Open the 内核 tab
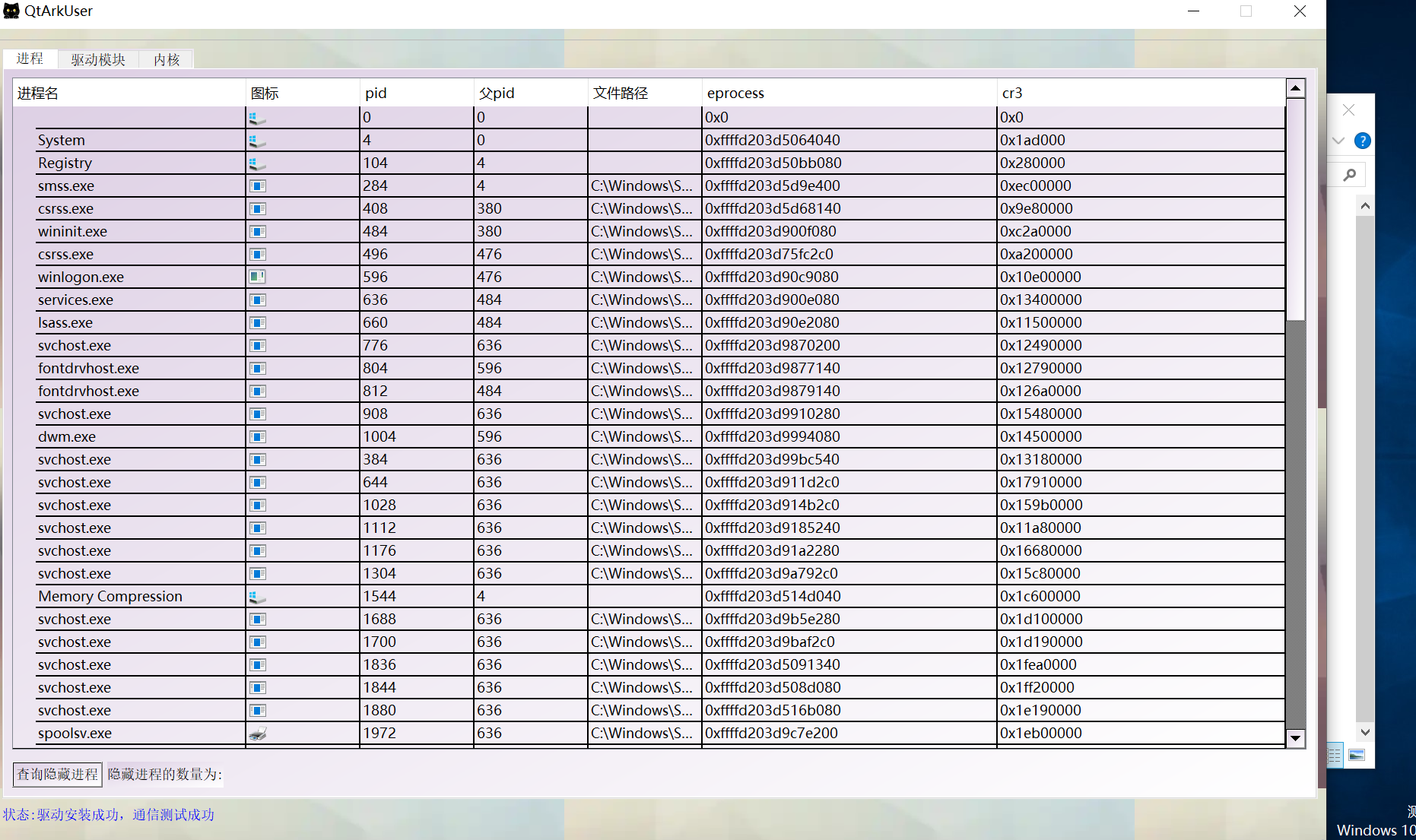This screenshot has width=1416, height=840. coord(167,59)
